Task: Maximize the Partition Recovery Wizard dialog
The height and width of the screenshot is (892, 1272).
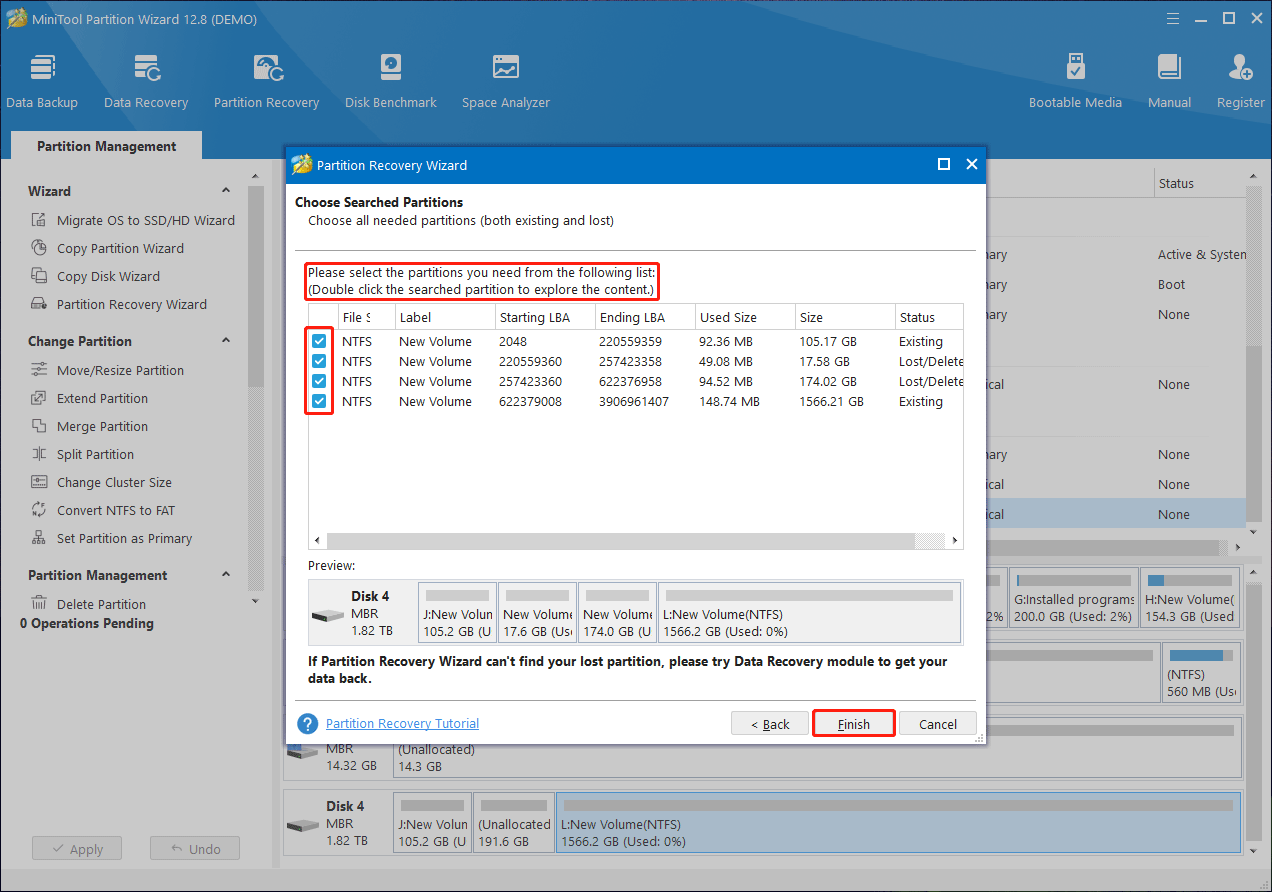Action: [943, 165]
